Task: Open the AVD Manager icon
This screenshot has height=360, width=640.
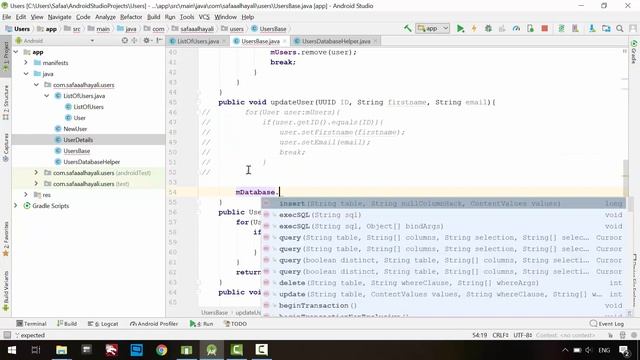Action: pos(575,29)
